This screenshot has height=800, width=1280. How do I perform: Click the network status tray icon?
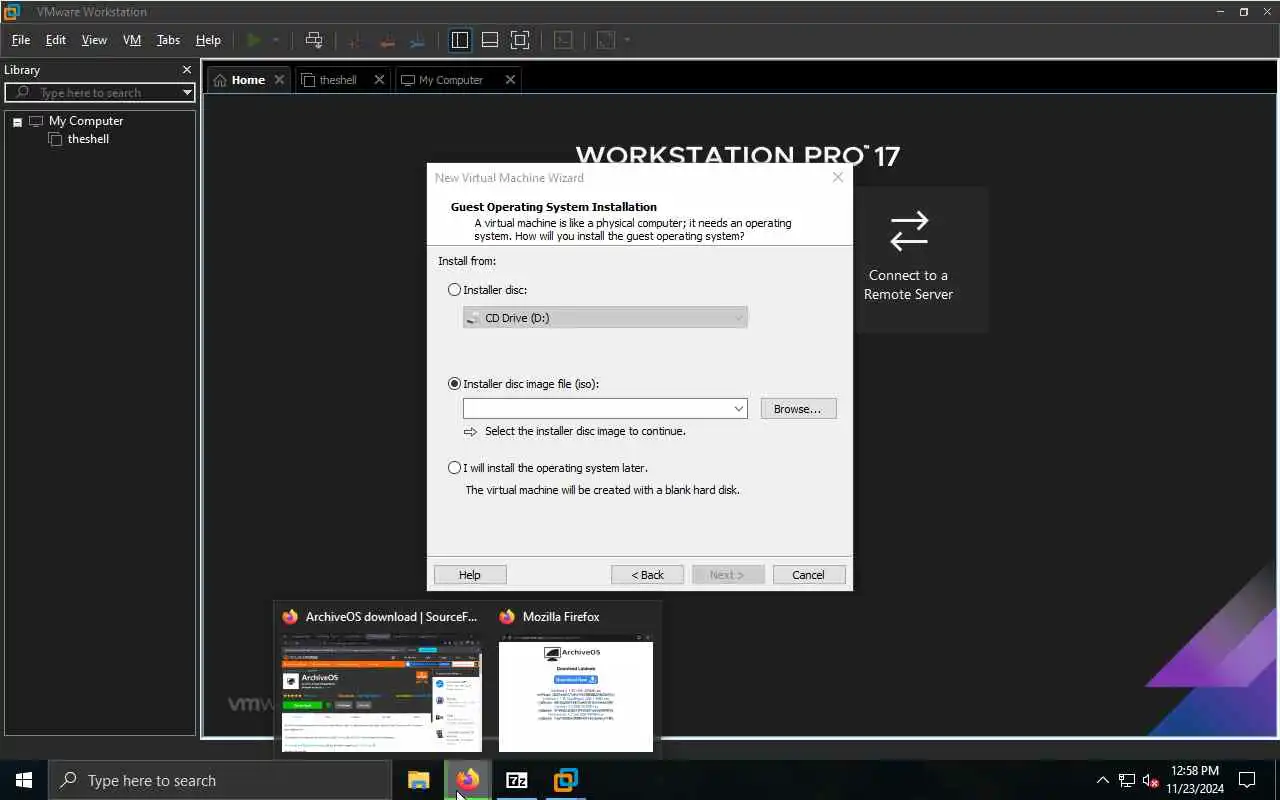pos(1127,780)
